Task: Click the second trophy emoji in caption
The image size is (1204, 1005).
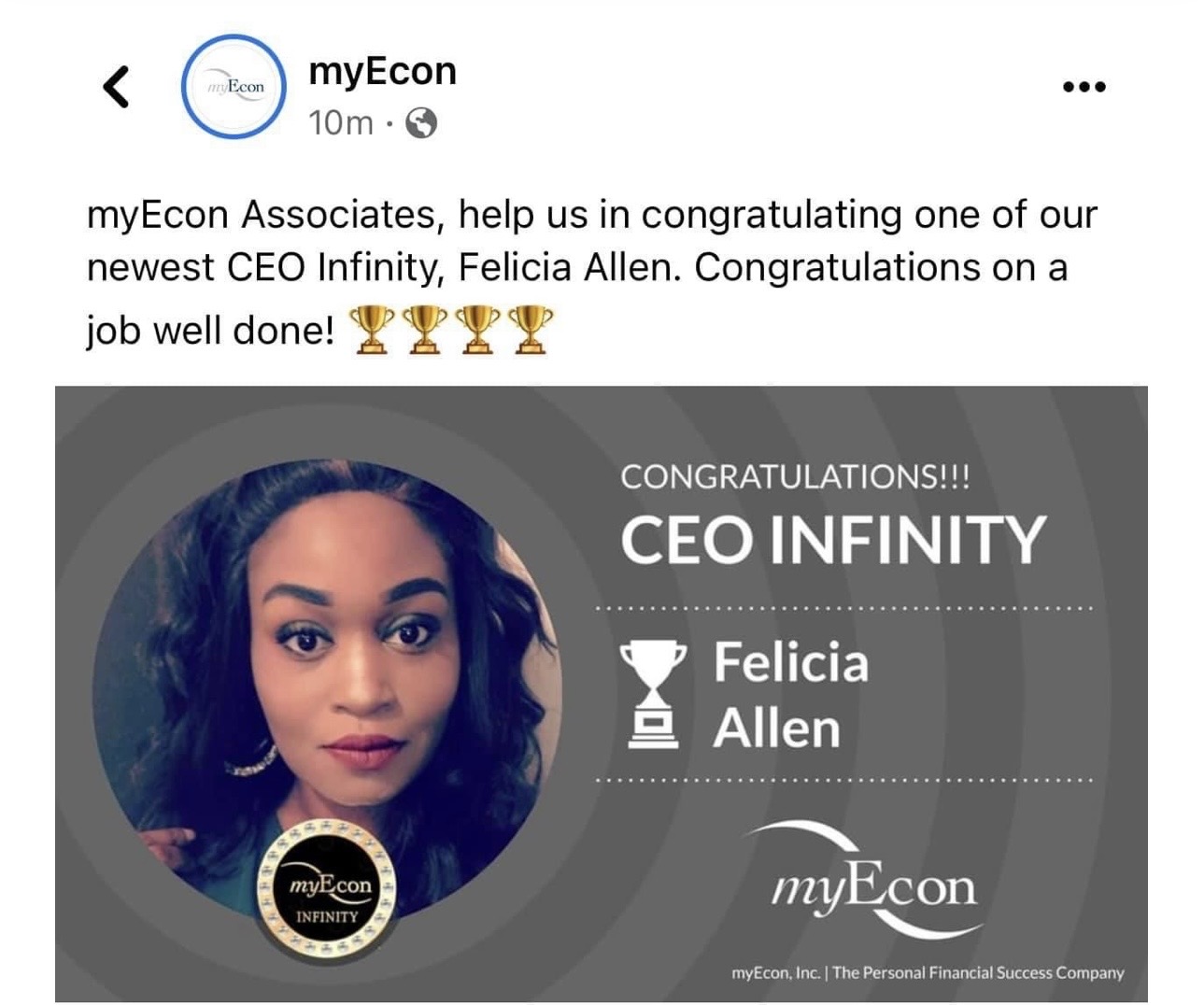Action: 425,330
